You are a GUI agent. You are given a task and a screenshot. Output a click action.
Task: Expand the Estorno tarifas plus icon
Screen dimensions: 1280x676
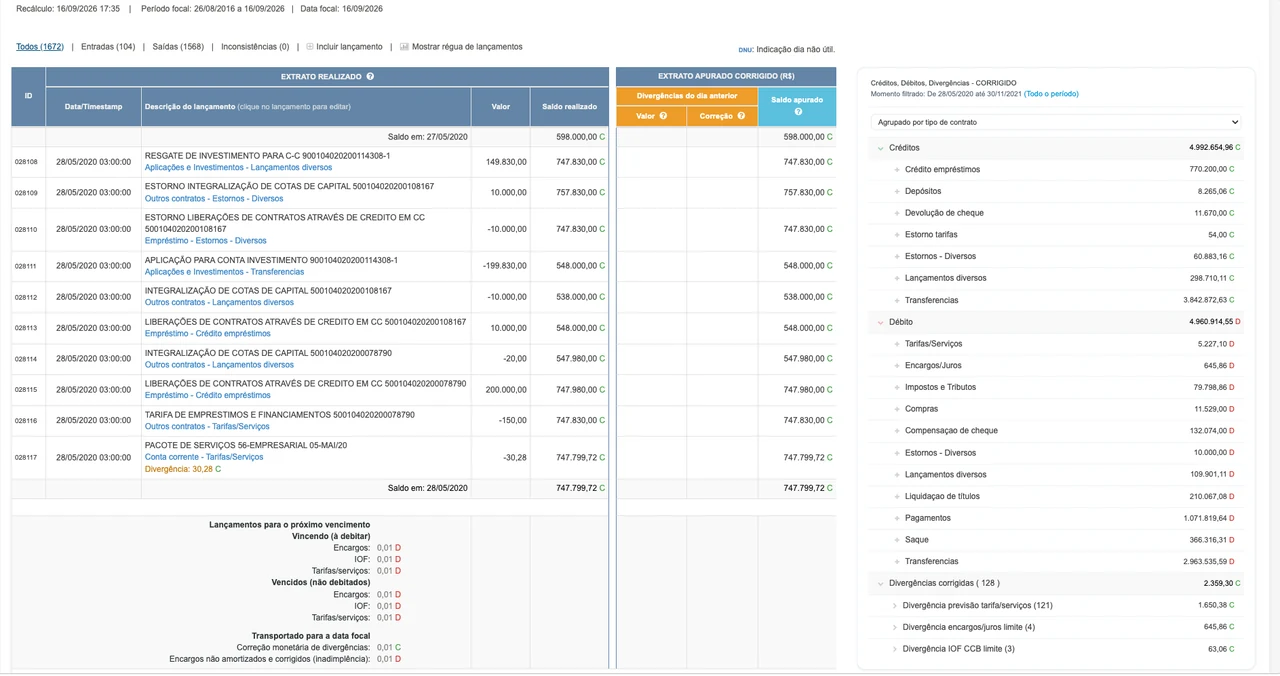pyautogui.click(x=897, y=235)
